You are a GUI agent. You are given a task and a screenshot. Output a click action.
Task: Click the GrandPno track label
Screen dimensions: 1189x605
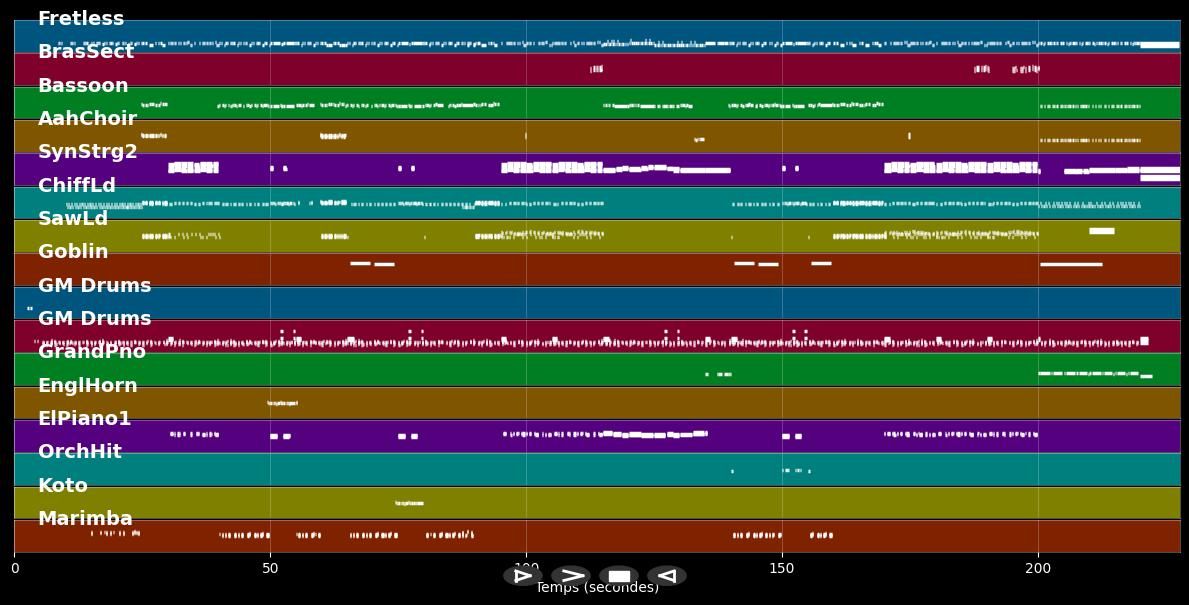tap(89, 351)
